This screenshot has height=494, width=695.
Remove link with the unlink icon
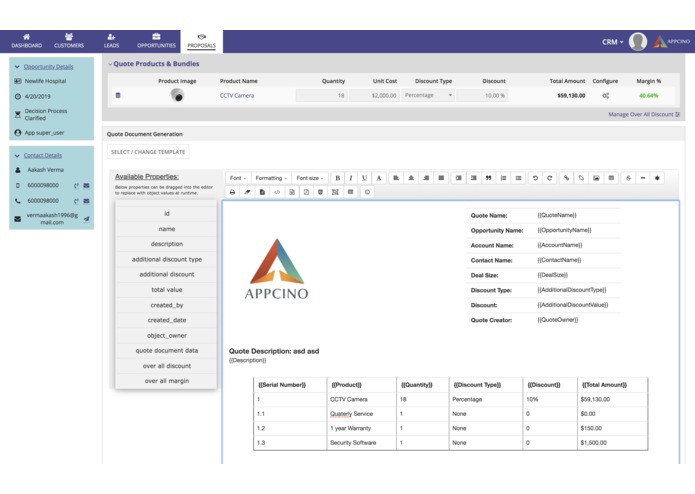(581, 178)
